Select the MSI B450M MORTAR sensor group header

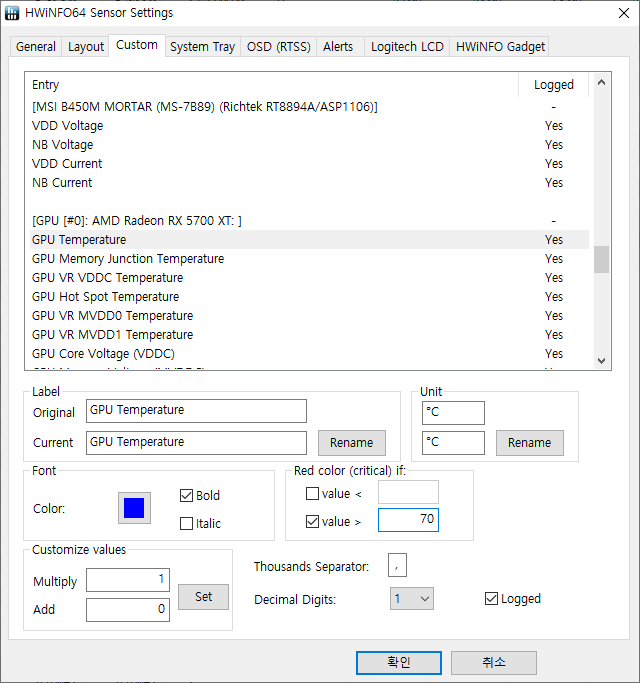tap(309, 107)
